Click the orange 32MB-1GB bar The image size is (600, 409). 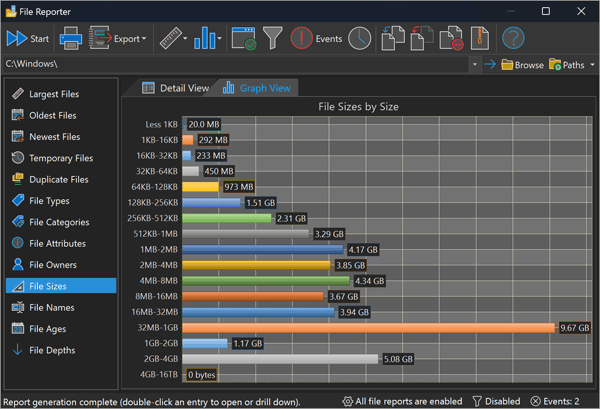[369, 327]
